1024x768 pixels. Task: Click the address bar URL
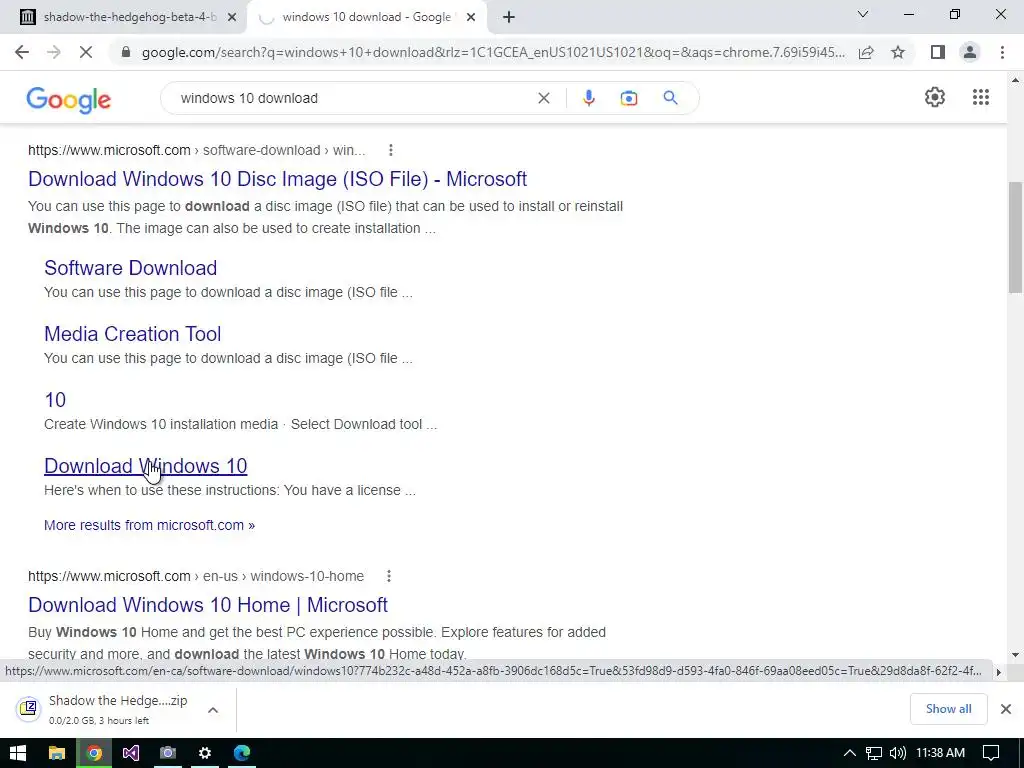[x=493, y=52]
